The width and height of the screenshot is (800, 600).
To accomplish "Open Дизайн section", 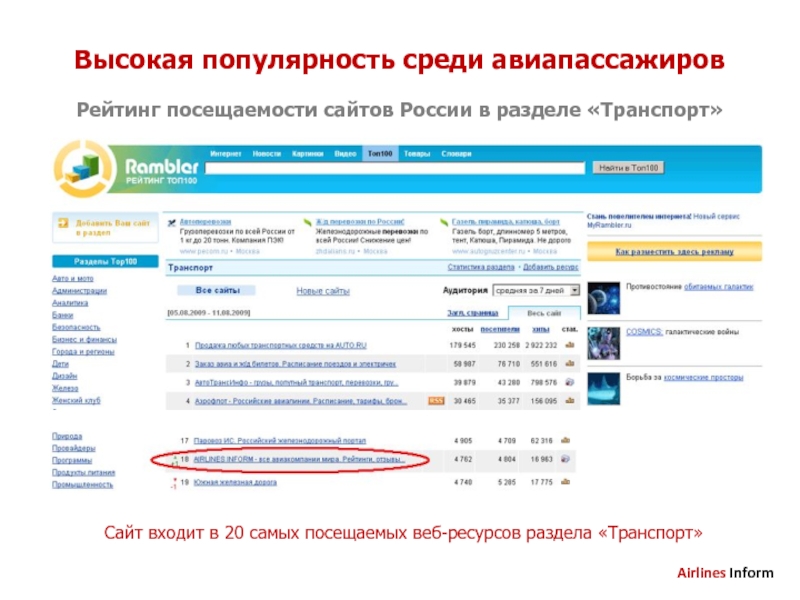I will [x=65, y=376].
